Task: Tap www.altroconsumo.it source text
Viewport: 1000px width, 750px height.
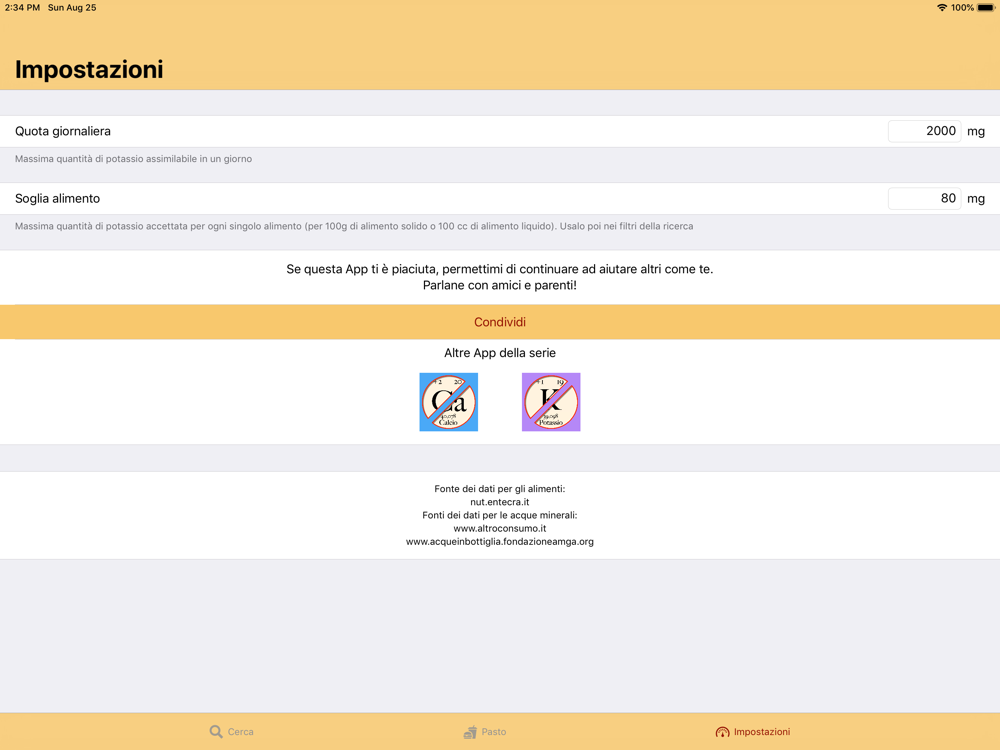Action: click(x=499, y=528)
